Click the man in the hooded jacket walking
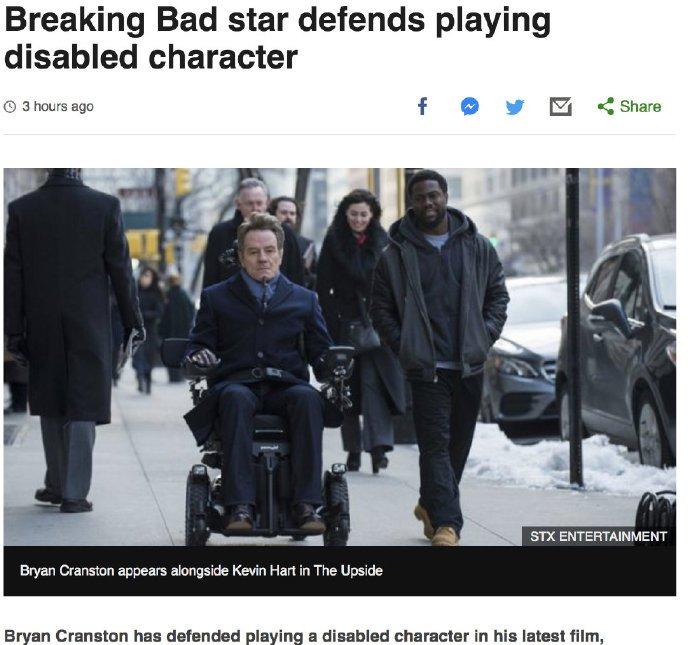The height and width of the screenshot is (645, 690). (440, 343)
